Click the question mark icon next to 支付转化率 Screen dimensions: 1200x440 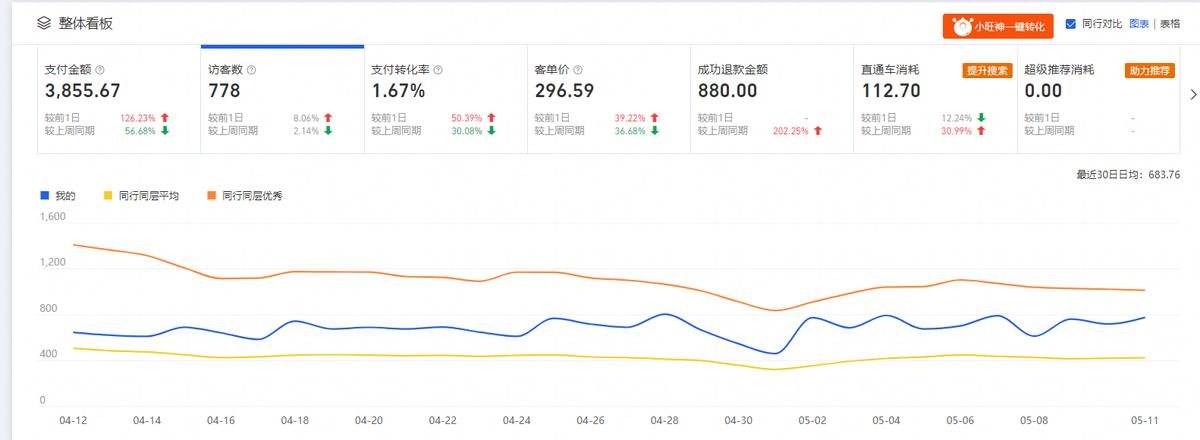click(438, 70)
